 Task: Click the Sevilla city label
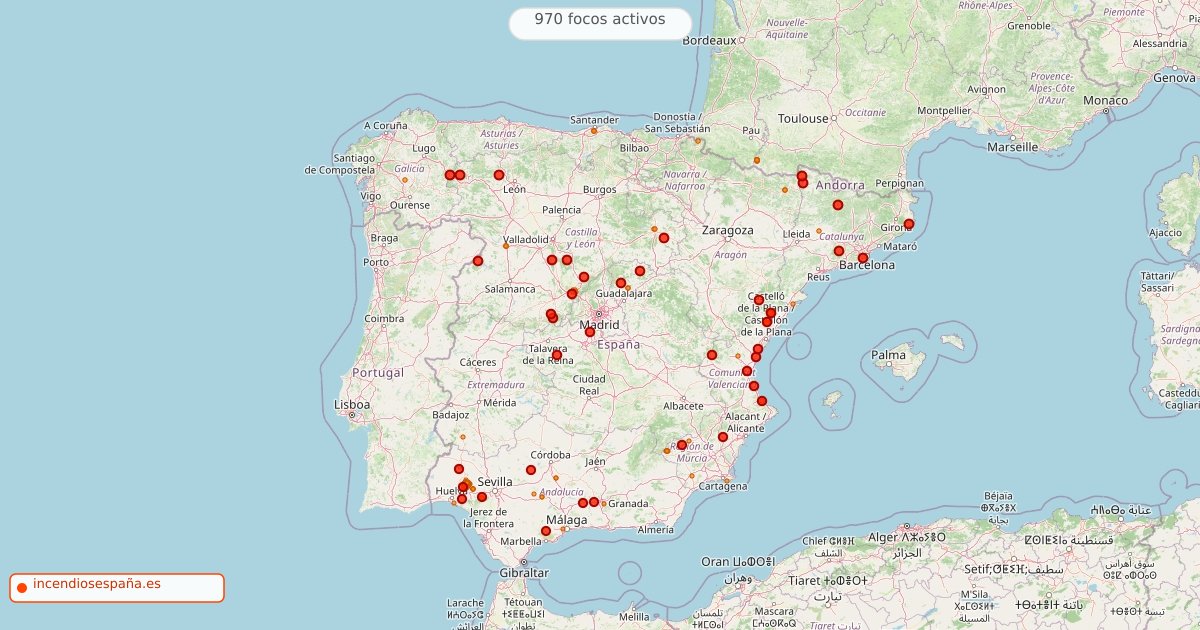[x=495, y=482]
